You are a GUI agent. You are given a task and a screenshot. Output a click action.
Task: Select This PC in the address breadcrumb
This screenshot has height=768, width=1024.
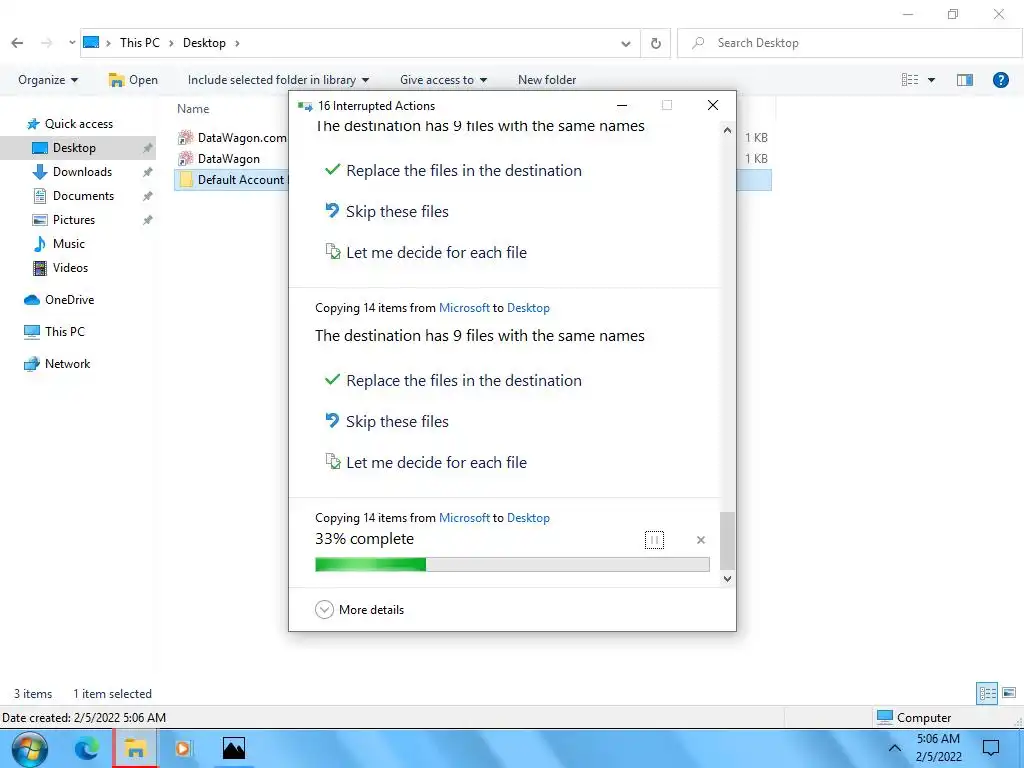140,42
